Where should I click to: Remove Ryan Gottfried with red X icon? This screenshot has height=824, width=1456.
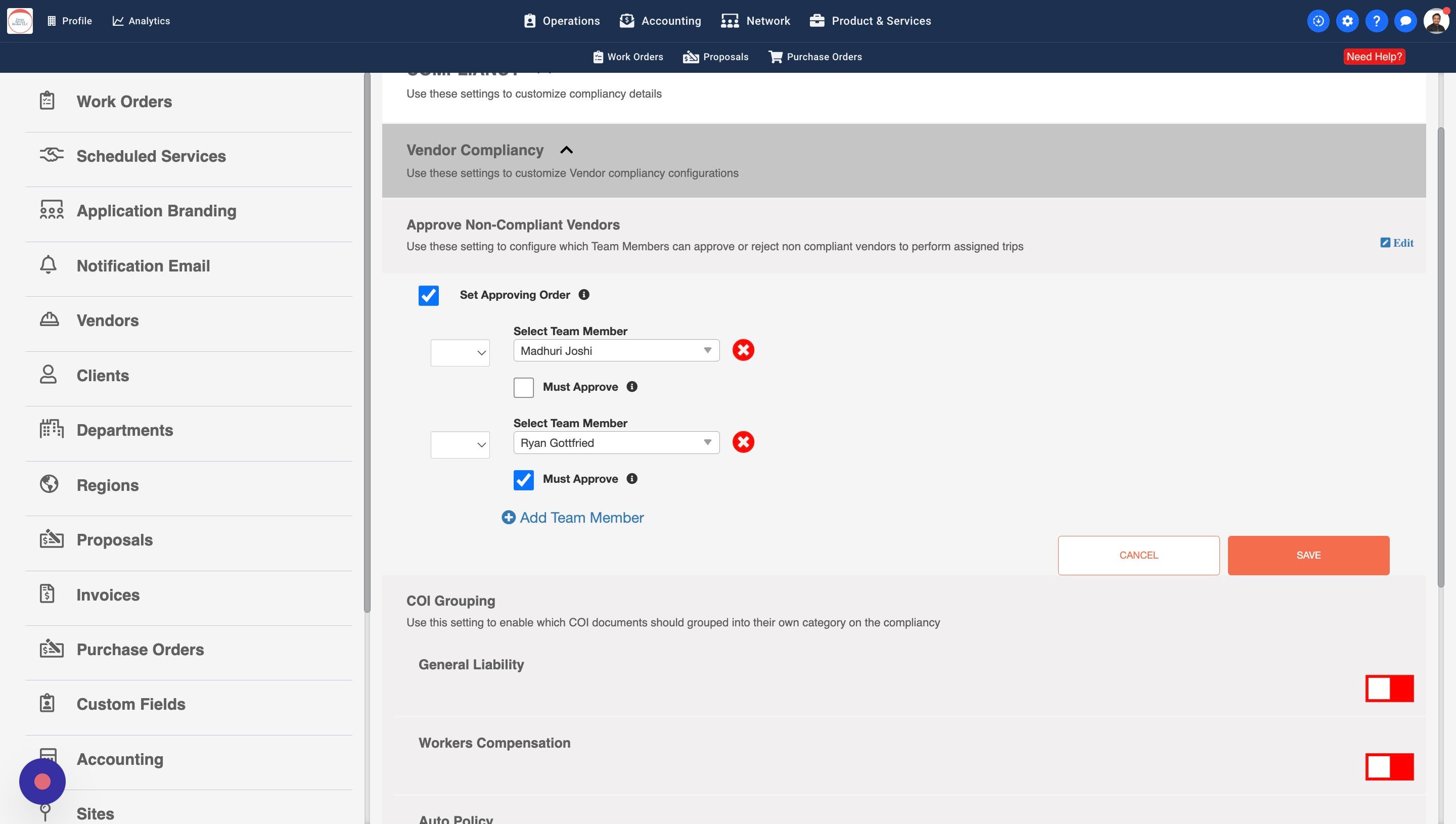(x=743, y=442)
